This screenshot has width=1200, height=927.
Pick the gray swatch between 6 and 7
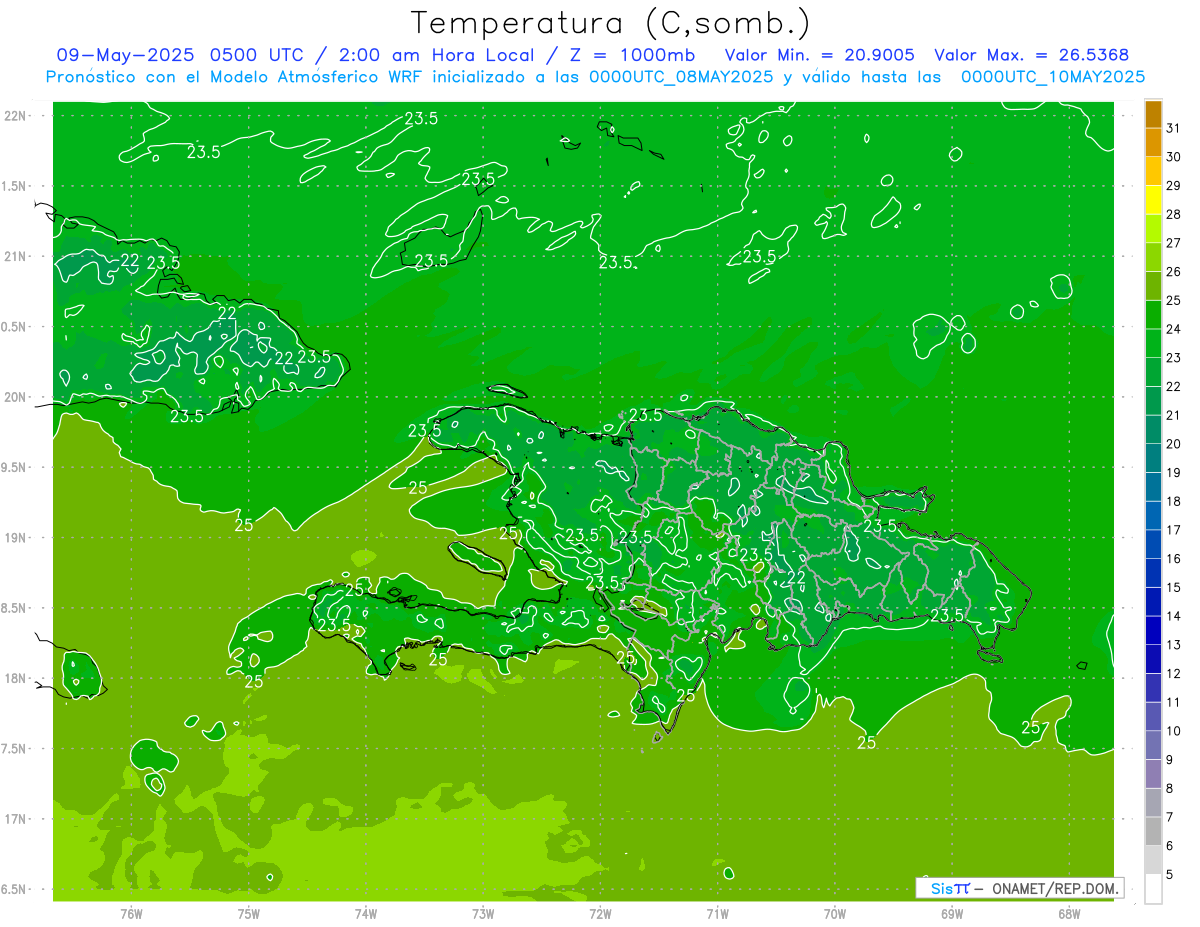click(1153, 831)
